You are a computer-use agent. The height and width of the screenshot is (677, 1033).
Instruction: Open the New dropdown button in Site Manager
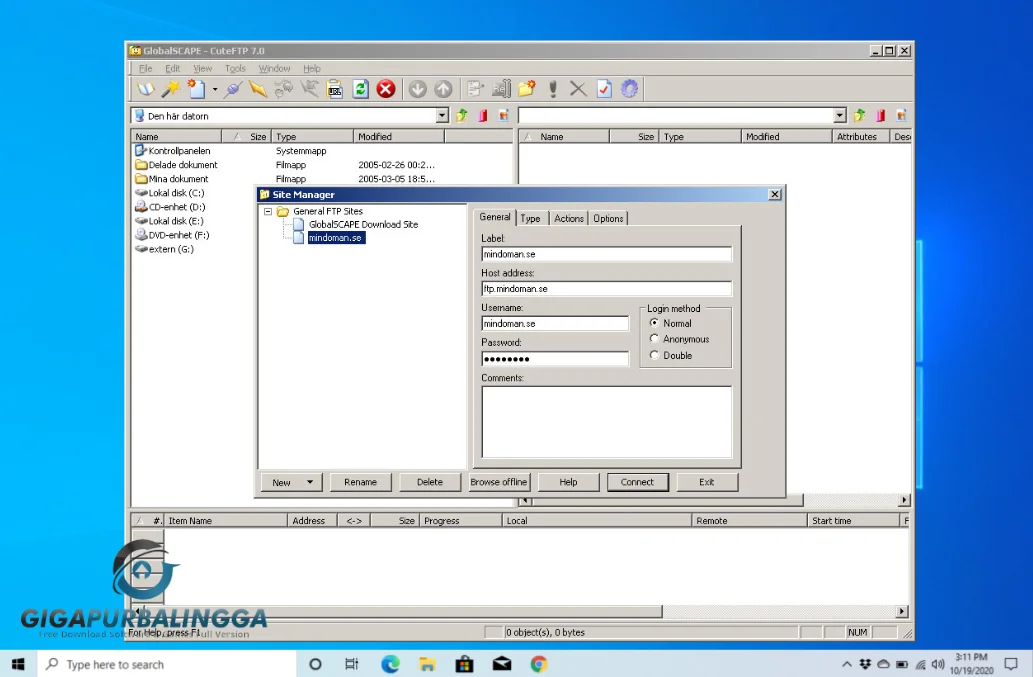(x=291, y=482)
